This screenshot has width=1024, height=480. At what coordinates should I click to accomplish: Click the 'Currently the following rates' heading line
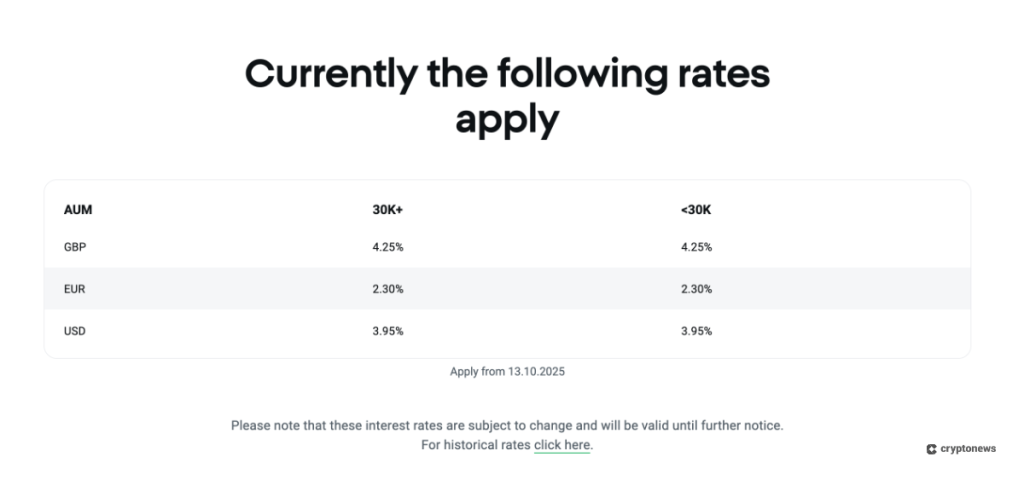click(x=507, y=76)
